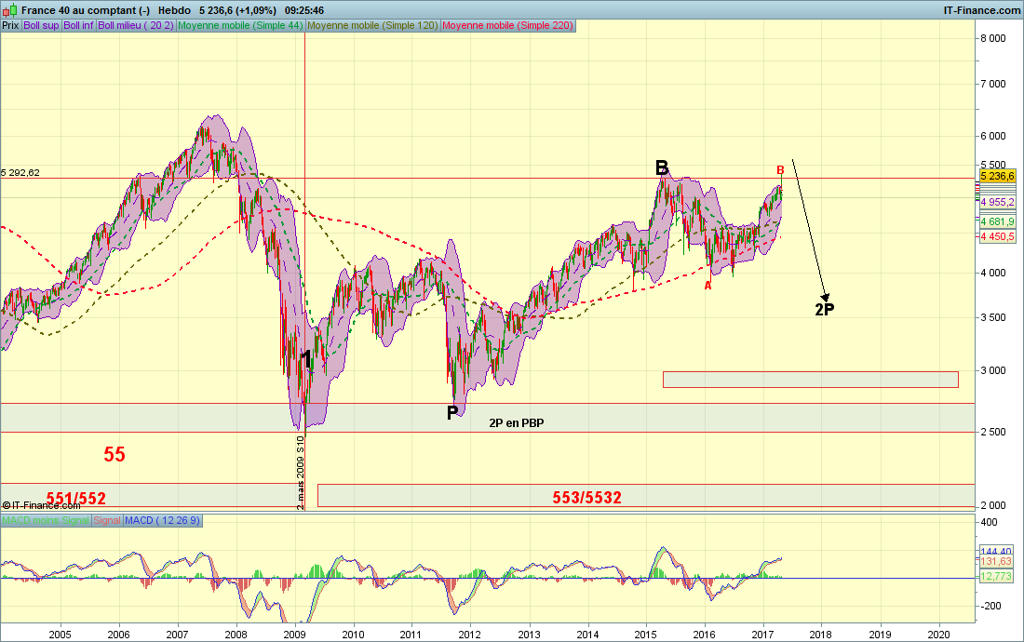Click the green 4 681,9 price tag

[998, 221]
